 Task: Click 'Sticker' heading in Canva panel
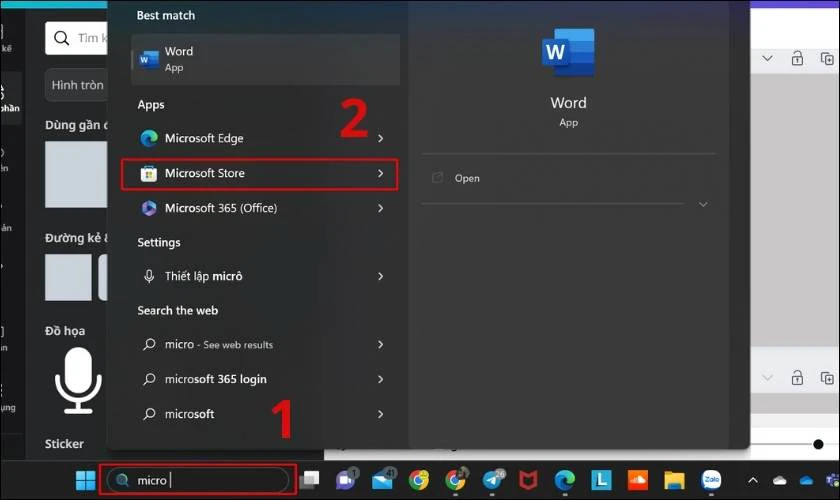(64, 444)
